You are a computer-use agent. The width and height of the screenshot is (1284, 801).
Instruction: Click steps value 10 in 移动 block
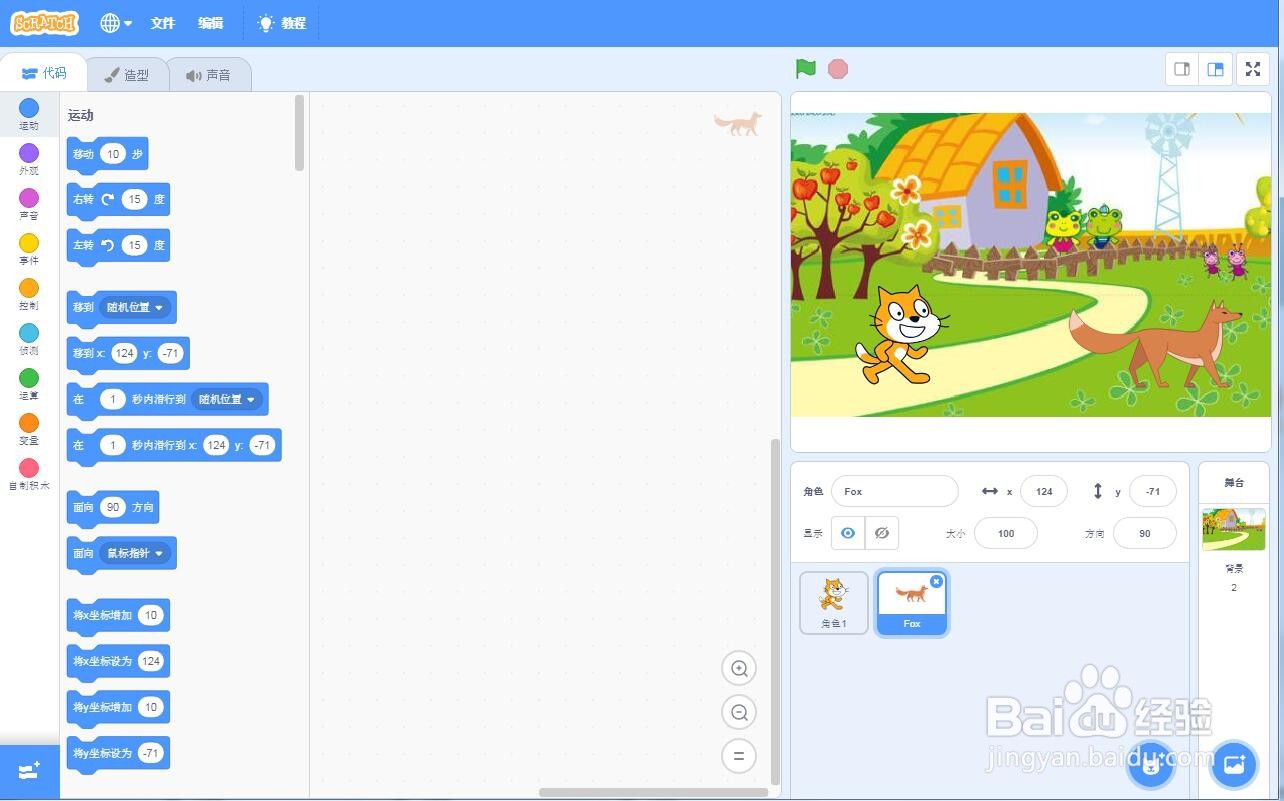click(113, 154)
